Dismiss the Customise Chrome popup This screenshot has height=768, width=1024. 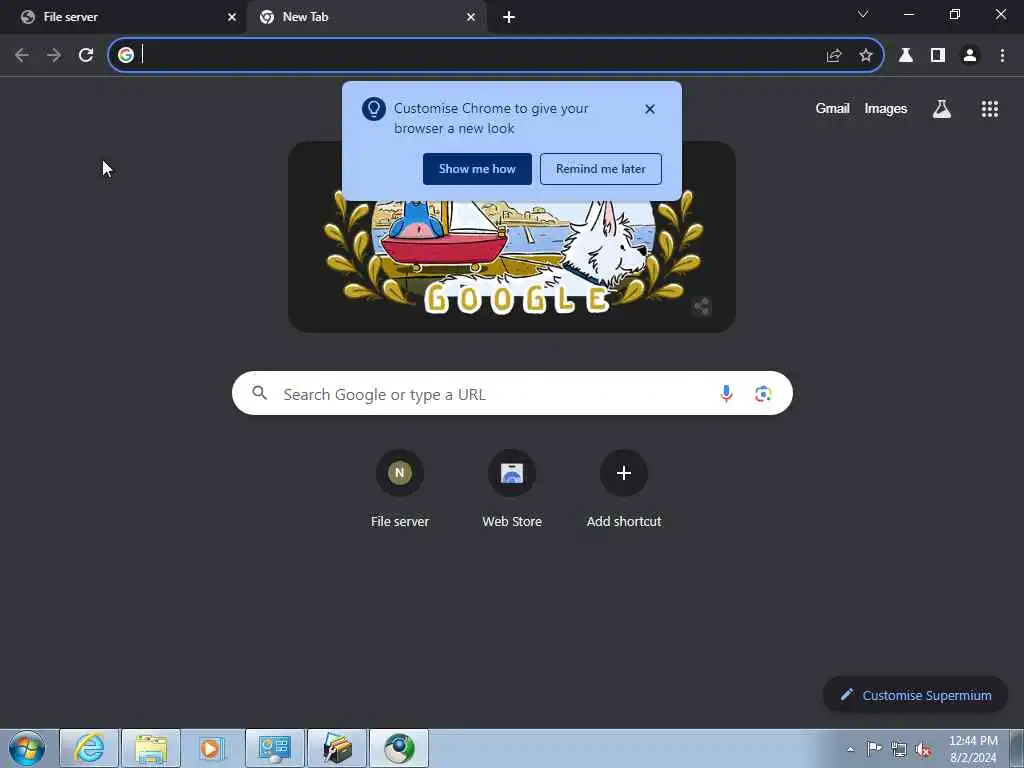point(650,109)
